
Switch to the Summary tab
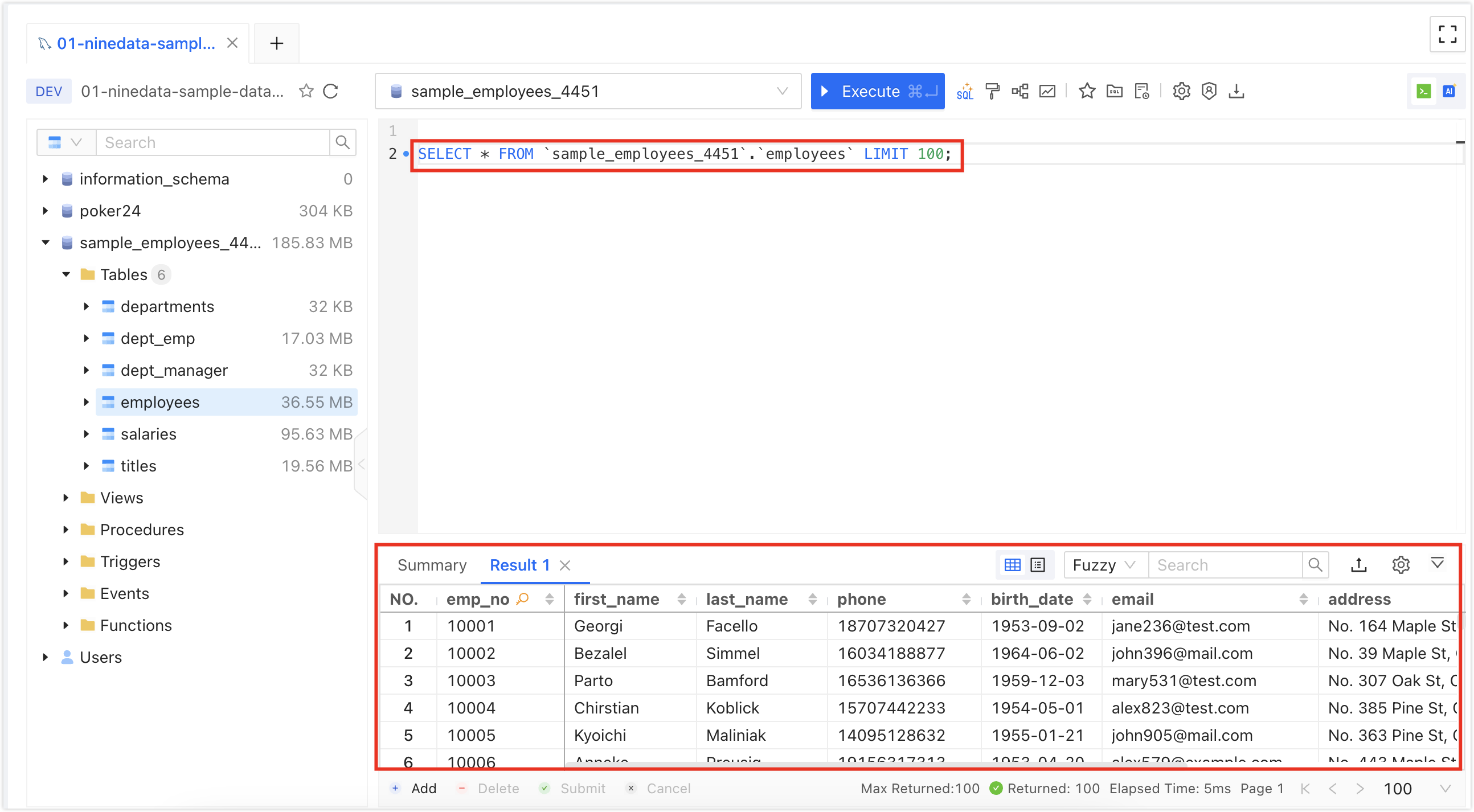point(432,565)
